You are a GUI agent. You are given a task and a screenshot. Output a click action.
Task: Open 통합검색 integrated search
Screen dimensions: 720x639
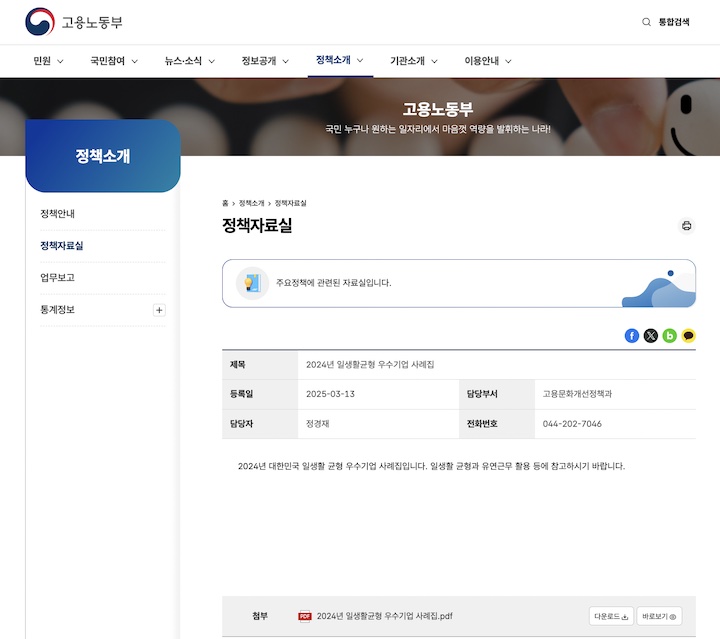pyautogui.click(x=674, y=22)
